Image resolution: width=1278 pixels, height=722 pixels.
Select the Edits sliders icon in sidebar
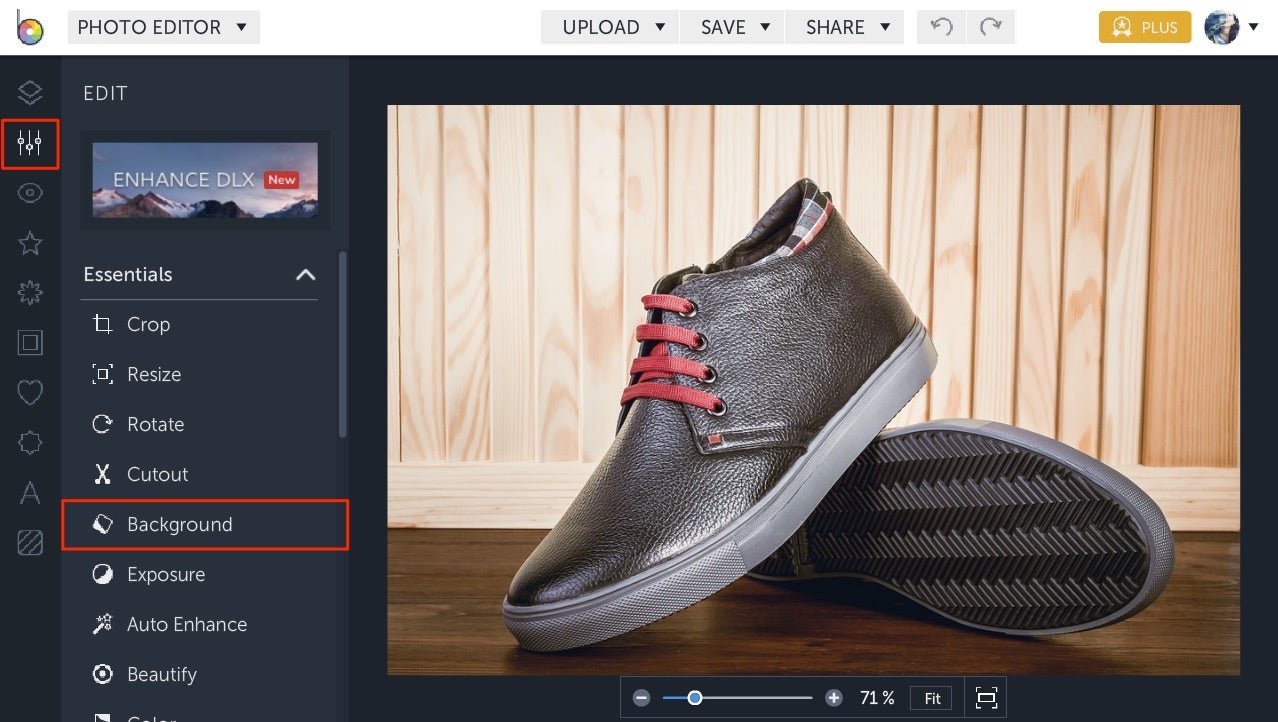click(x=29, y=143)
